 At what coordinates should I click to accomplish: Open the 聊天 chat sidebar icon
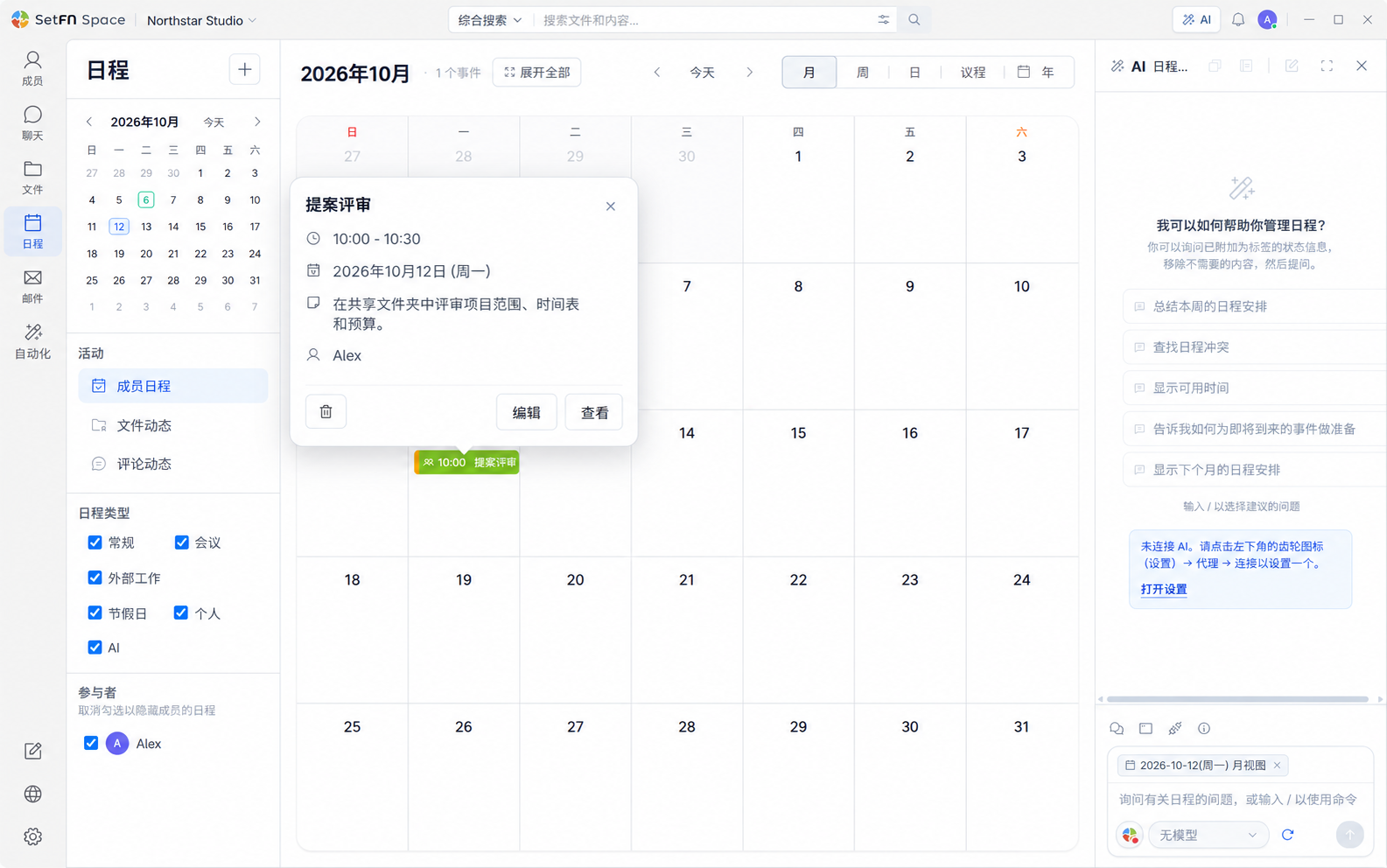coord(32,122)
